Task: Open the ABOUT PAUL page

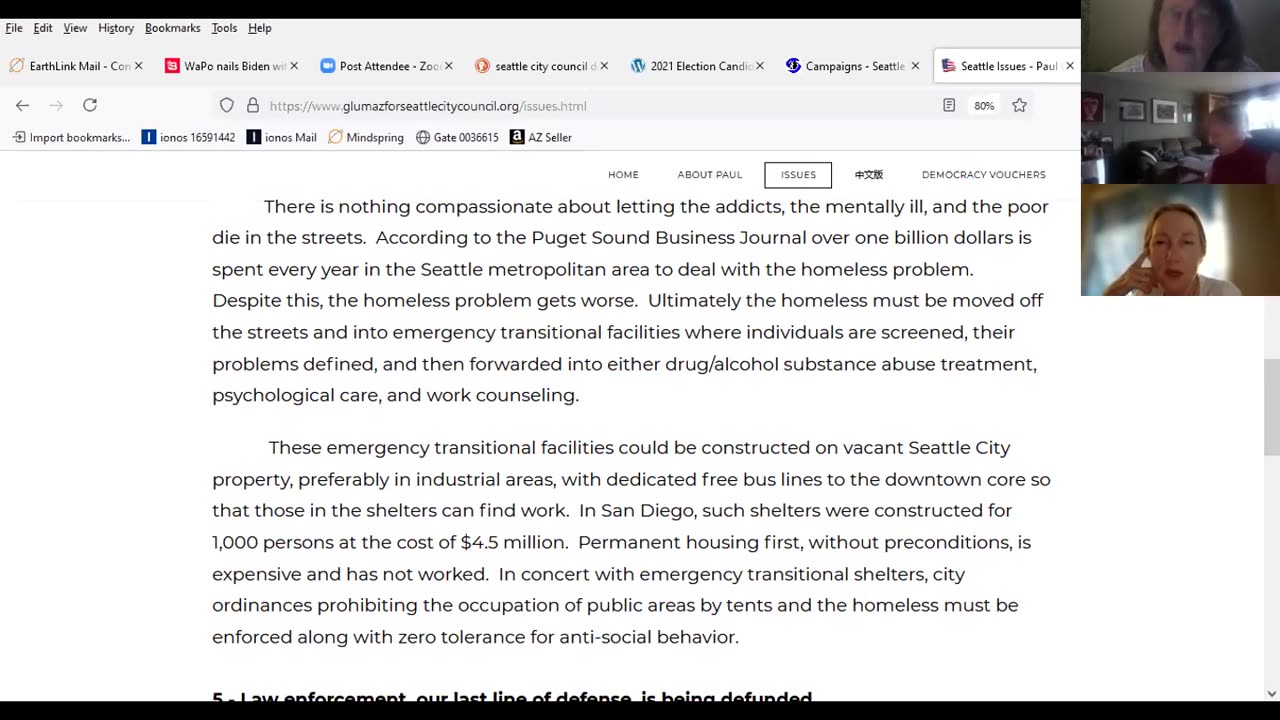Action: pos(710,175)
